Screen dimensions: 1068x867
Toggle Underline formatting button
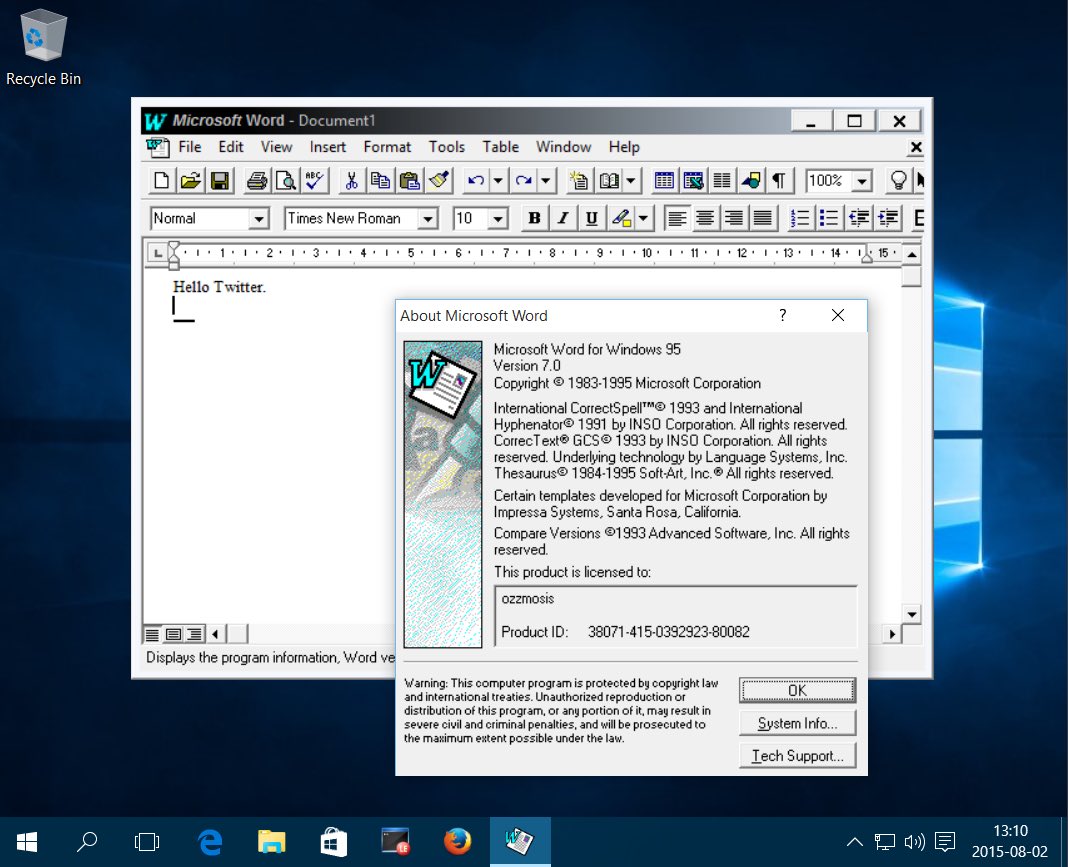[x=591, y=218]
